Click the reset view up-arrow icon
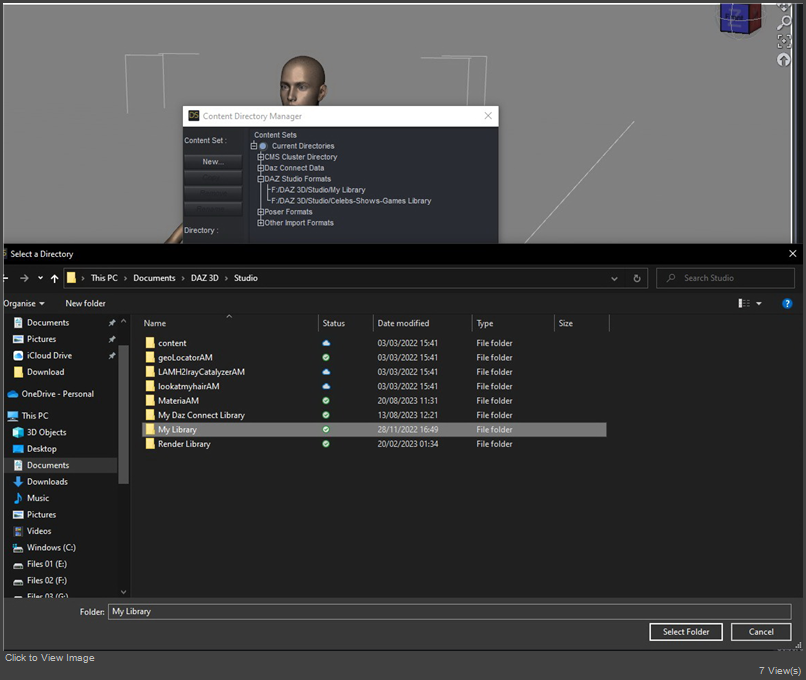Screen dimensions: 806x680 pyautogui.click(x=783, y=60)
